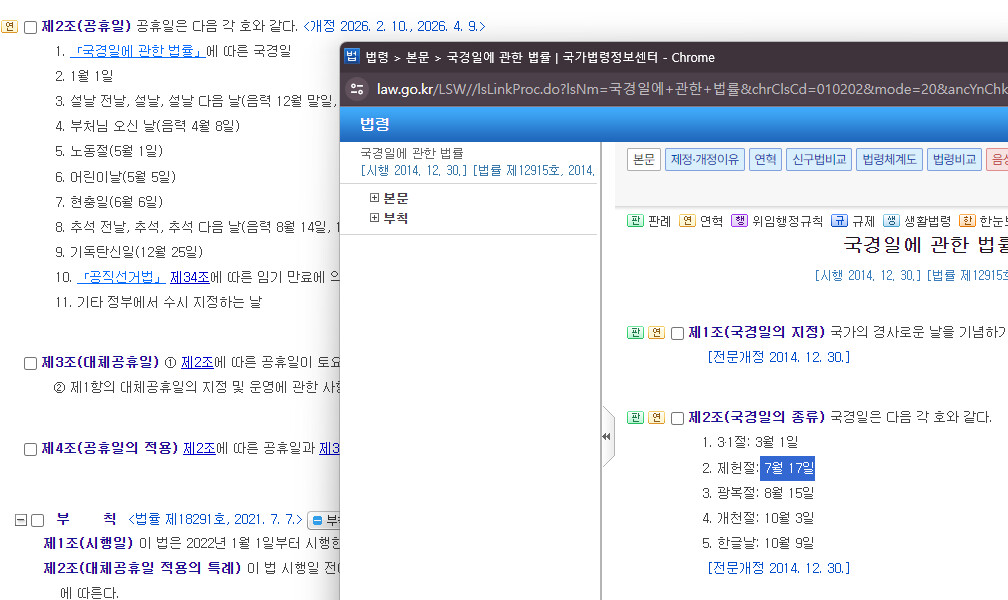Collapse the left panel with the double-arrow handle
This screenshot has height=600, width=1008.
(x=607, y=437)
